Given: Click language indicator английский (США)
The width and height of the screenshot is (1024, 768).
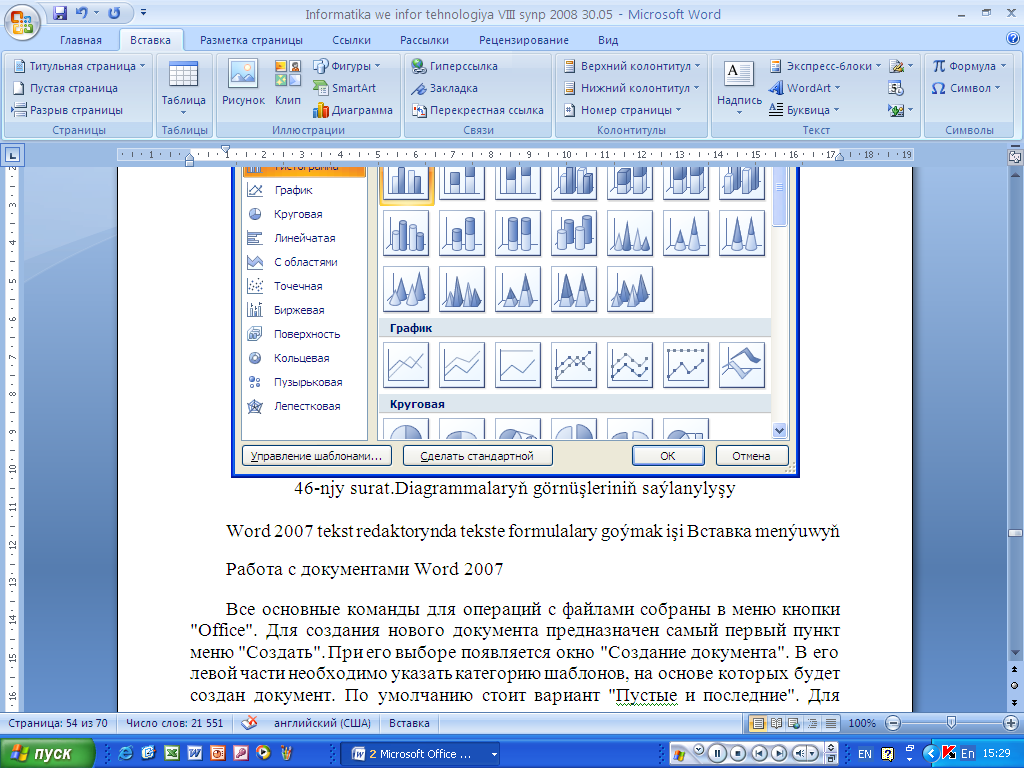Looking at the screenshot, I should [x=322, y=723].
